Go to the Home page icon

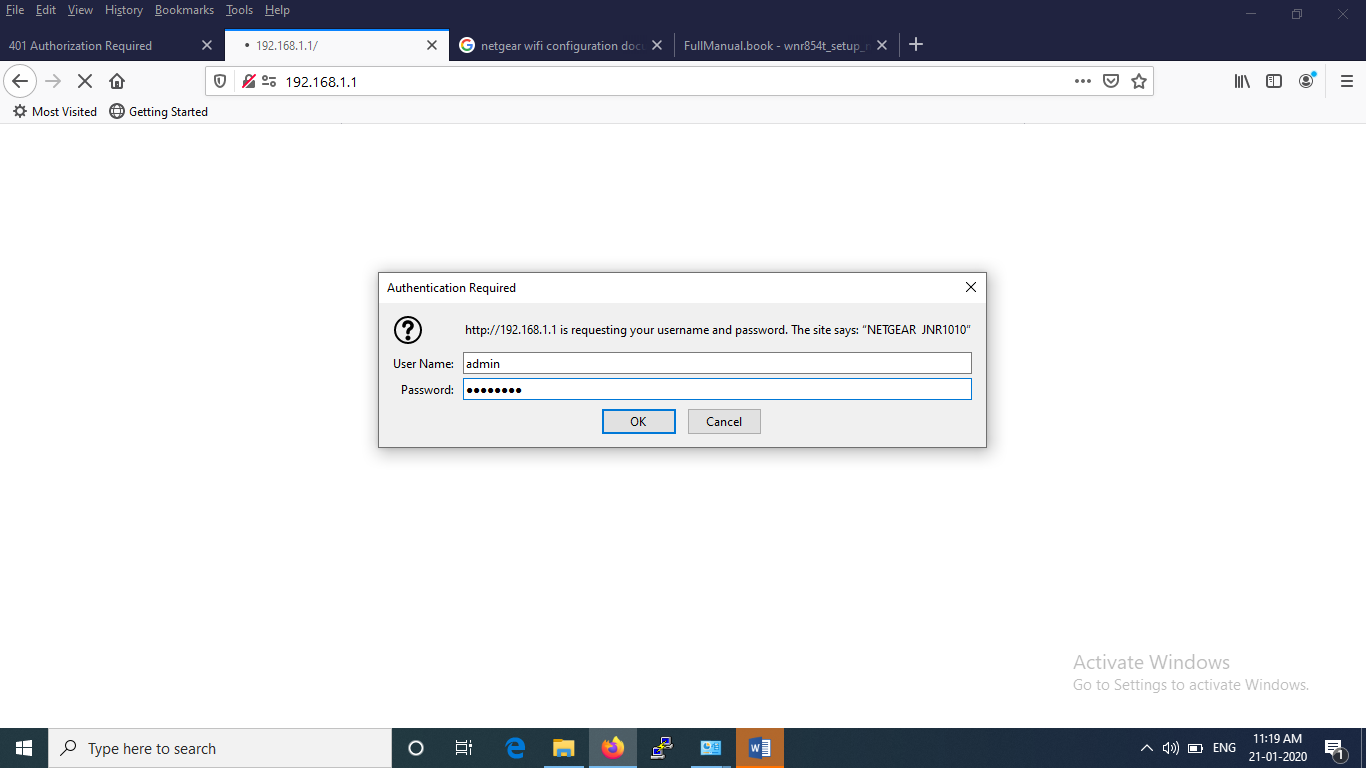pos(117,81)
